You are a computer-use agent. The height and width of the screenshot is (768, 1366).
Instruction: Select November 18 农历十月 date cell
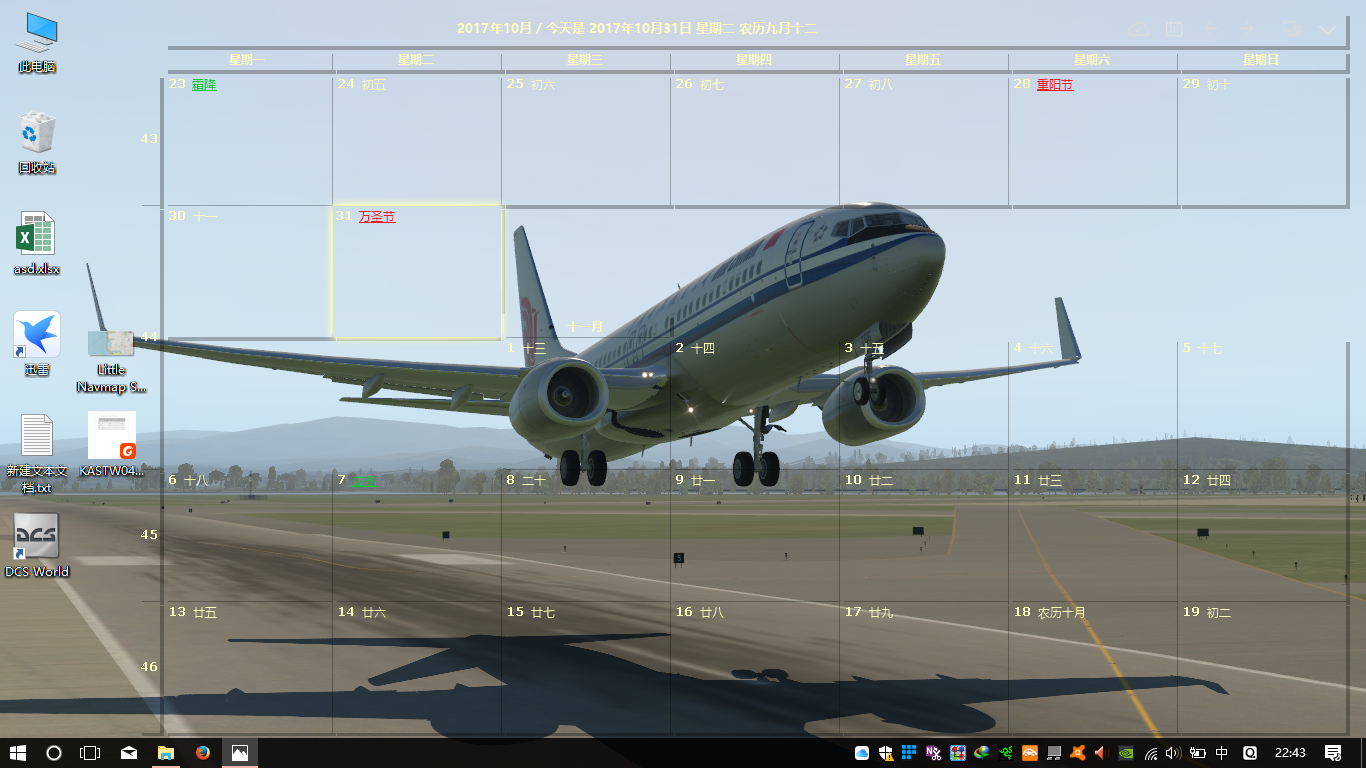click(1093, 668)
